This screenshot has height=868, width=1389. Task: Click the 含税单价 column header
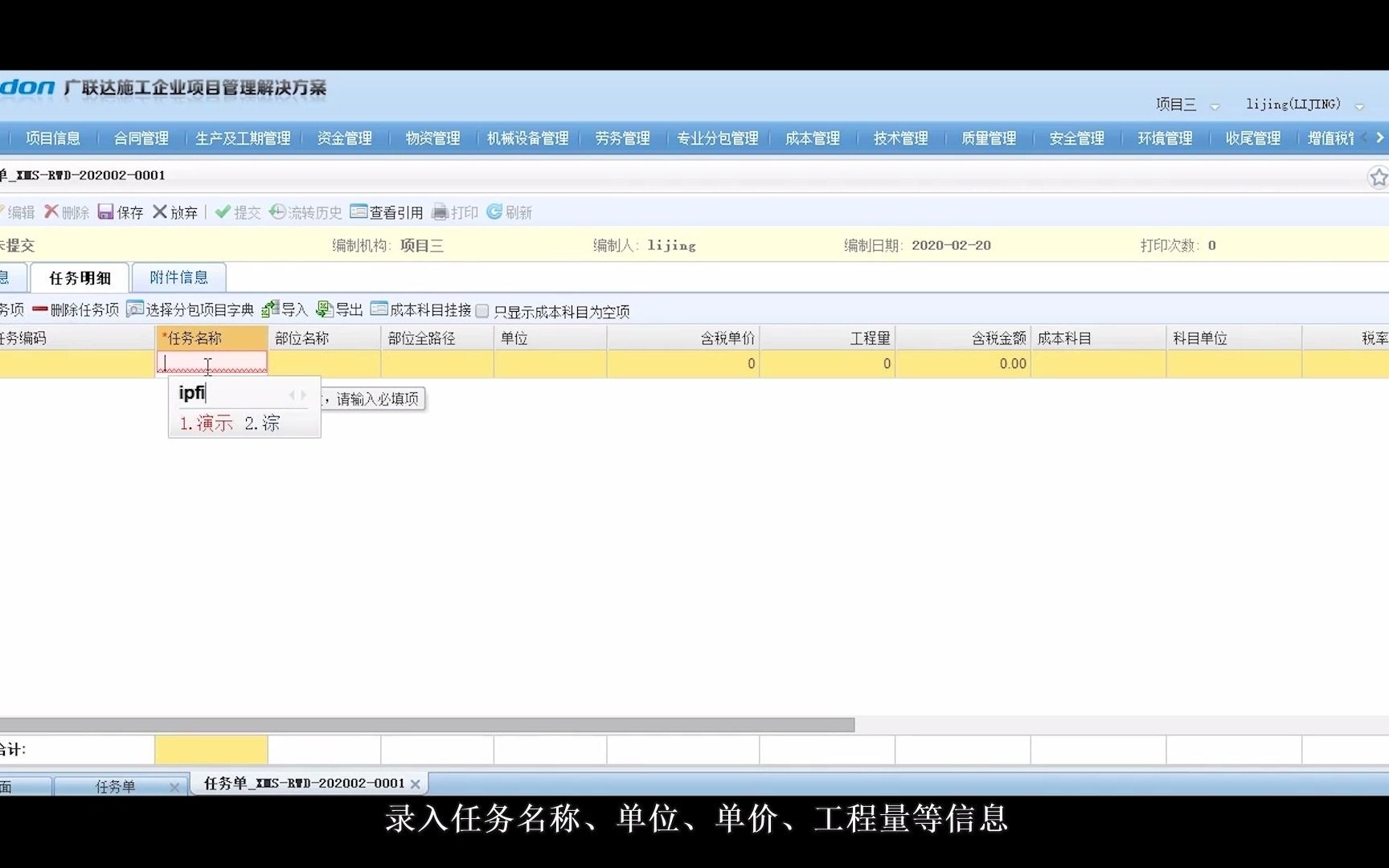683,338
